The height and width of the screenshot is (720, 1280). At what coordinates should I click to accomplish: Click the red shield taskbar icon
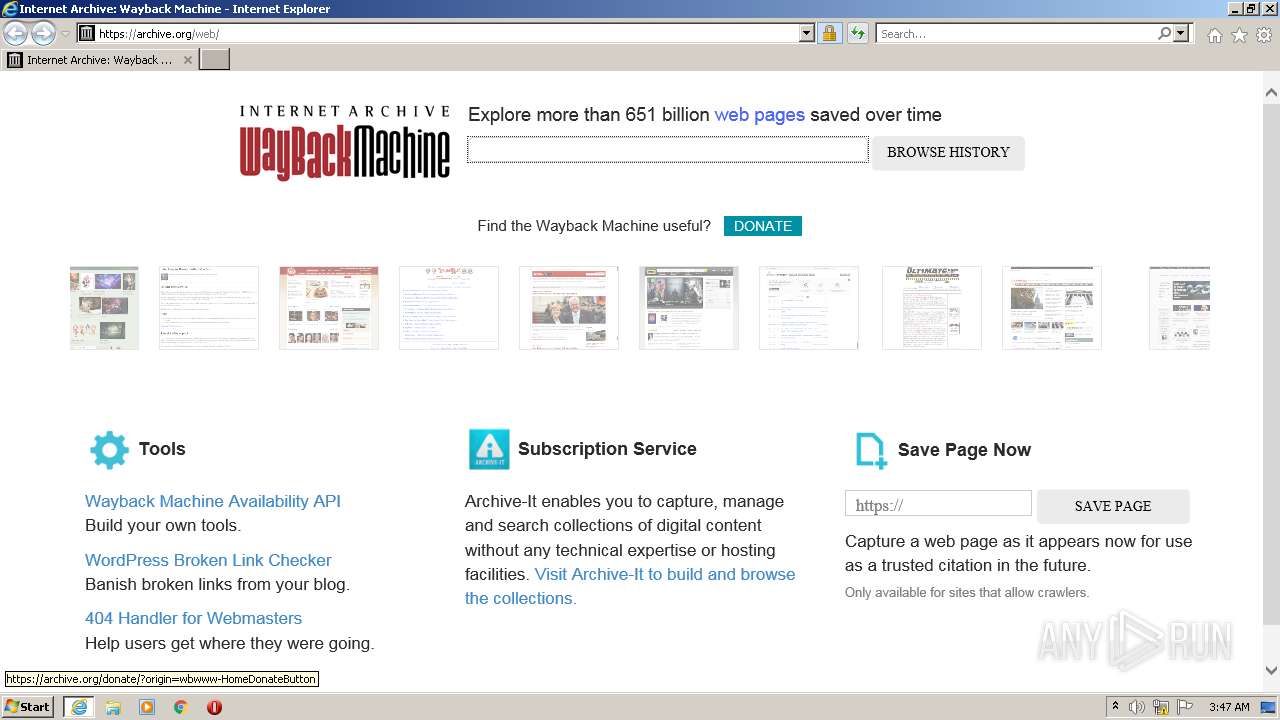[214, 707]
